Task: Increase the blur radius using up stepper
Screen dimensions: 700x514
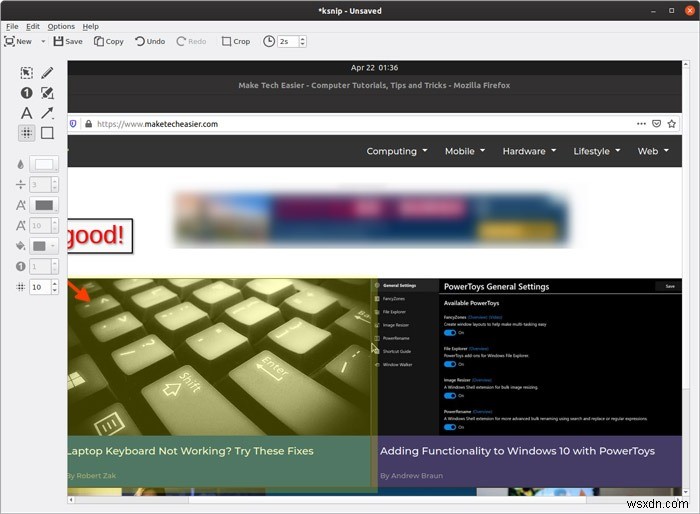Action: click(x=54, y=284)
